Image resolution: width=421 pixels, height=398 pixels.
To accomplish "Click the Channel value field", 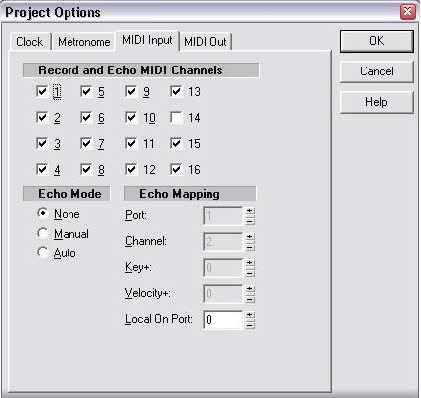I will coord(223,242).
